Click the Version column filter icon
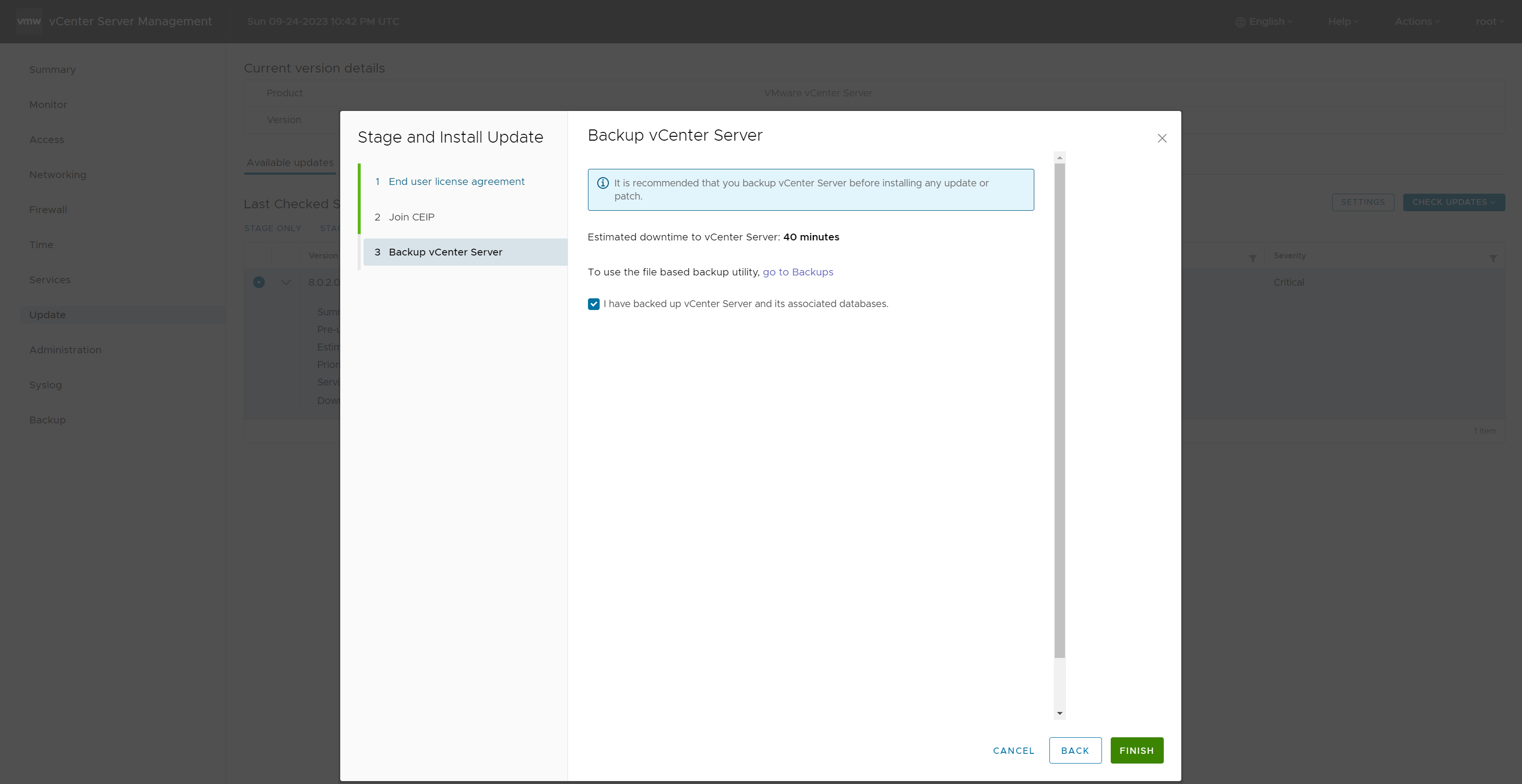The image size is (1522, 784). (x=1252, y=258)
